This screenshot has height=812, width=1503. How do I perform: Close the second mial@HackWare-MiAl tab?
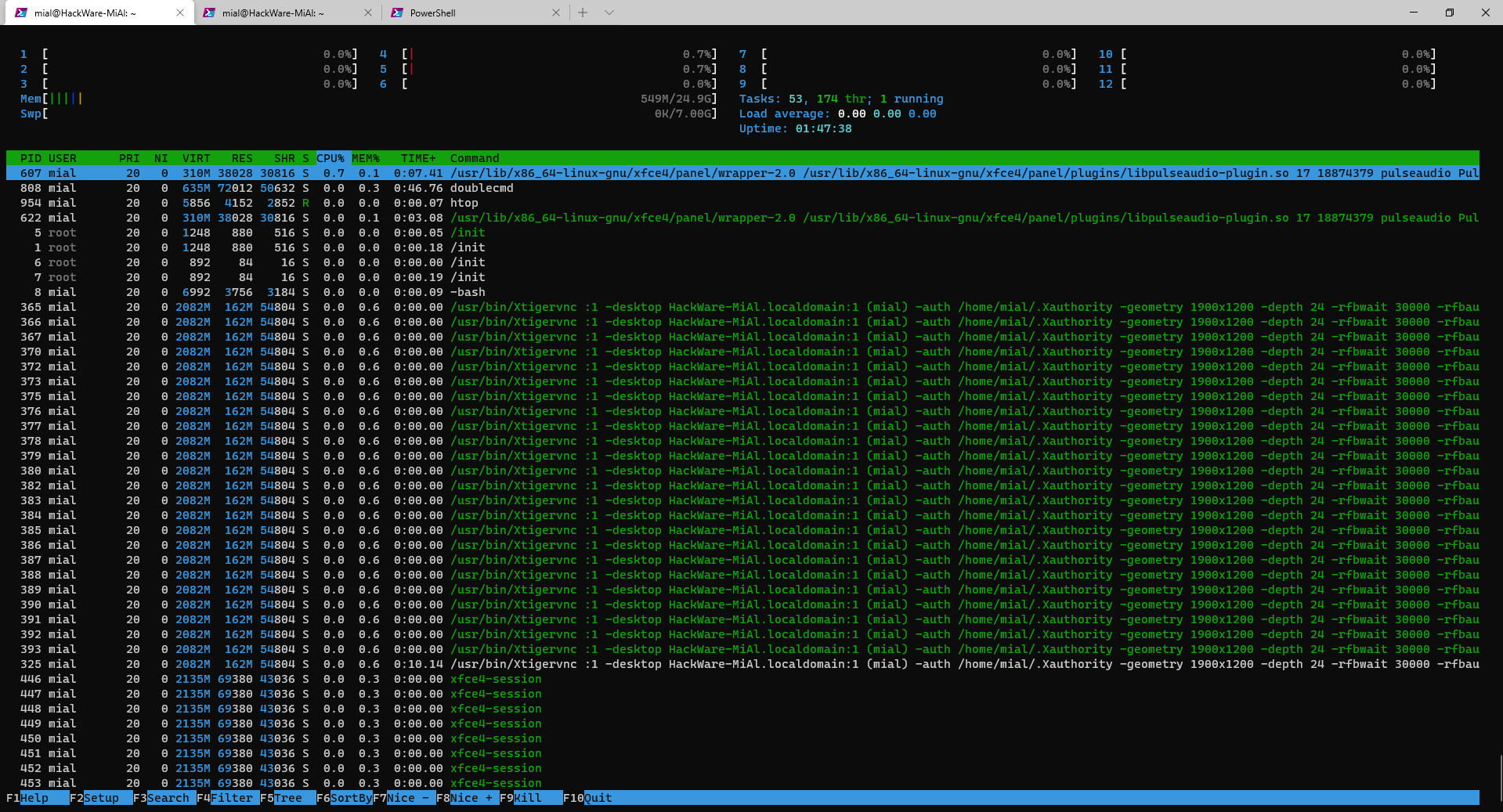click(x=368, y=13)
